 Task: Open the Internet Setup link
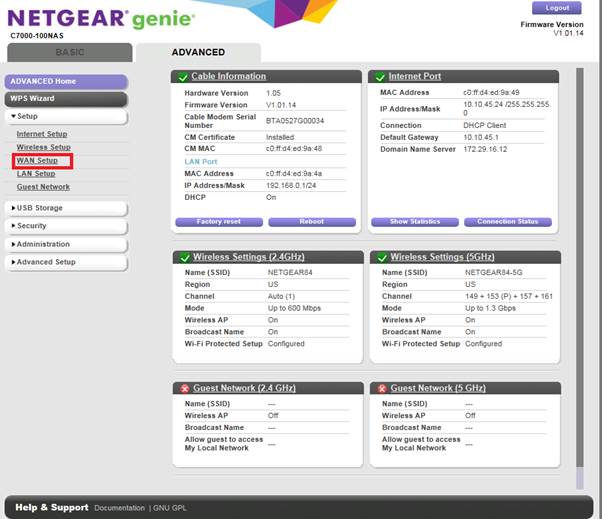click(42, 134)
